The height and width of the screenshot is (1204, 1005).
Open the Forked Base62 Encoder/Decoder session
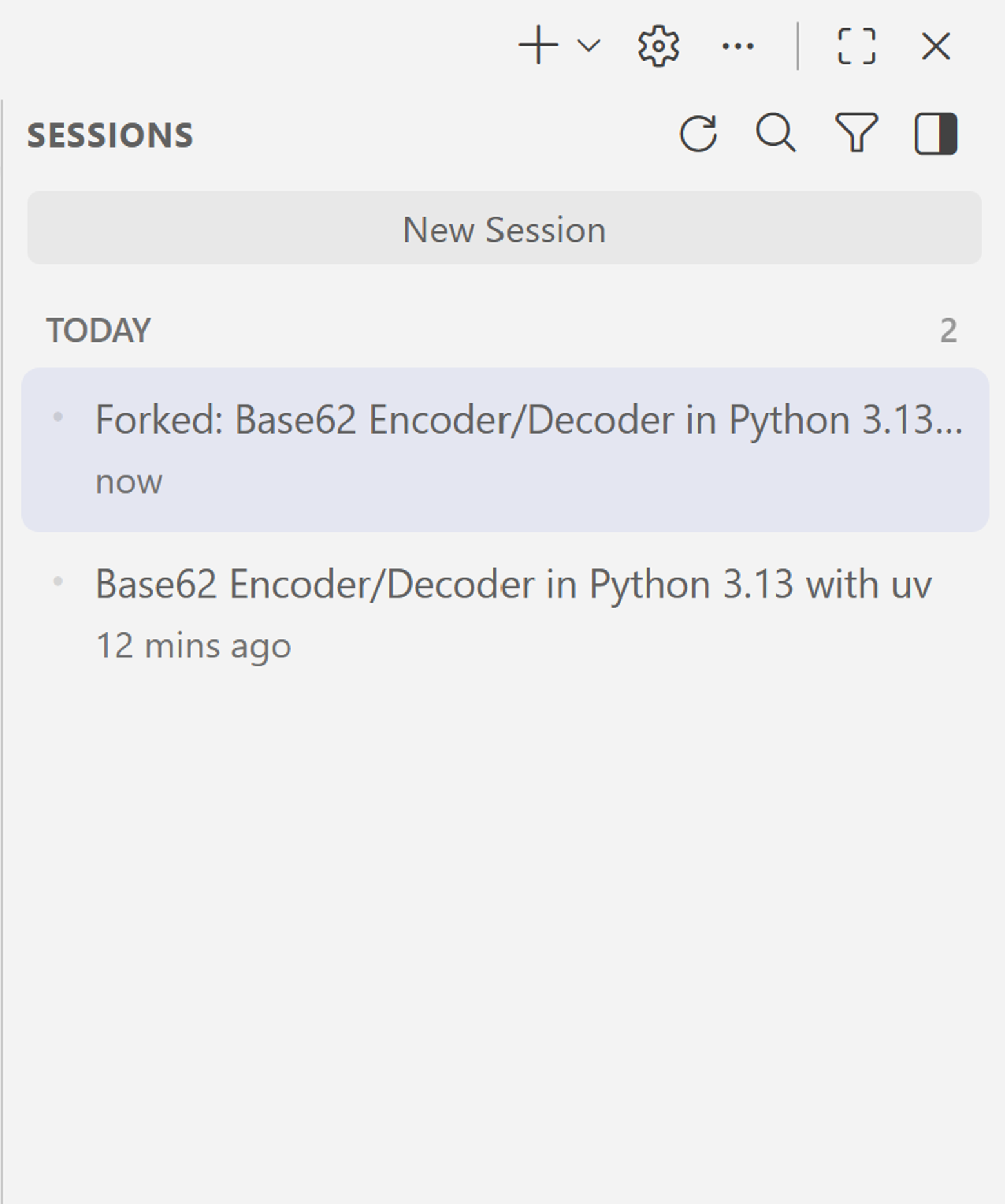point(503,448)
